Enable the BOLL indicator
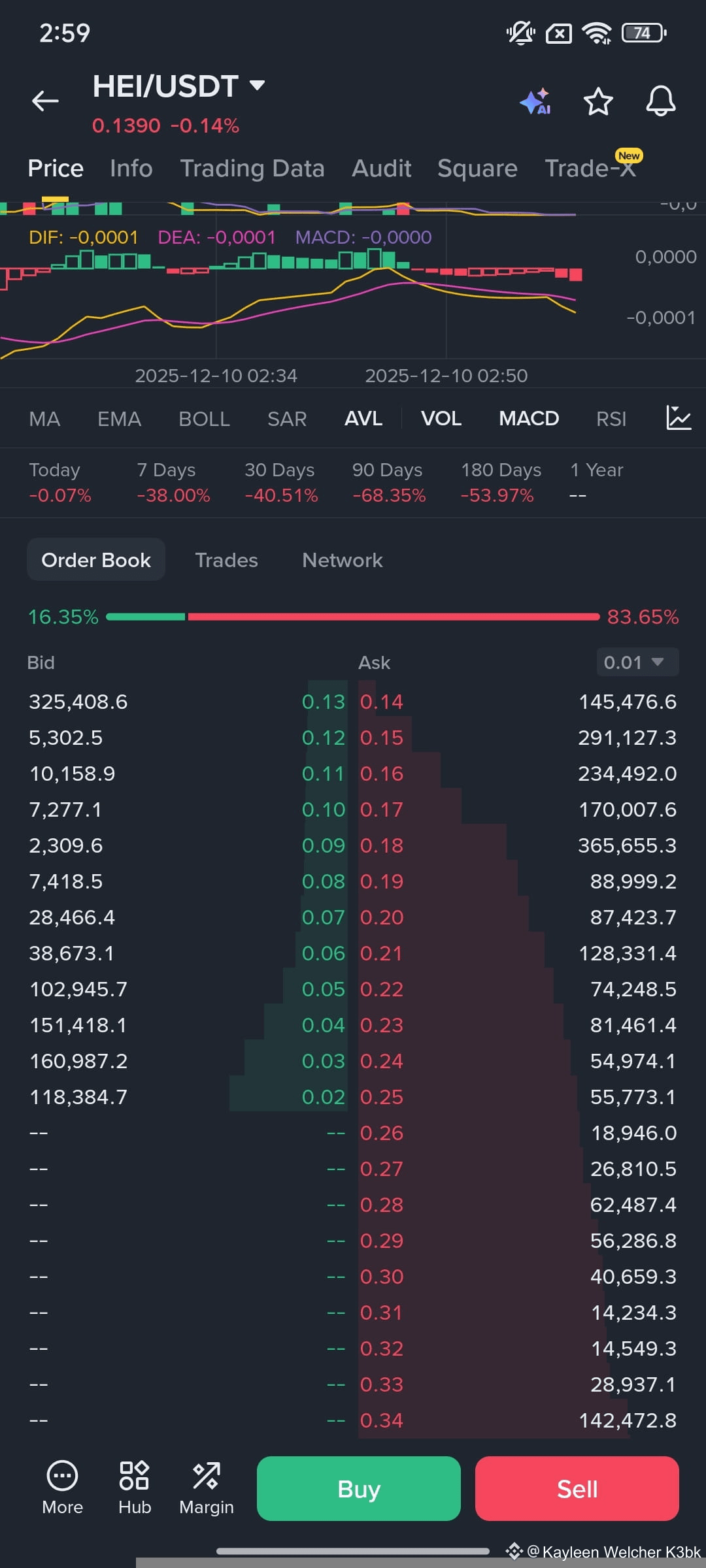Image resolution: width=706 pixels, height=1568 pixels. (204, 418)
